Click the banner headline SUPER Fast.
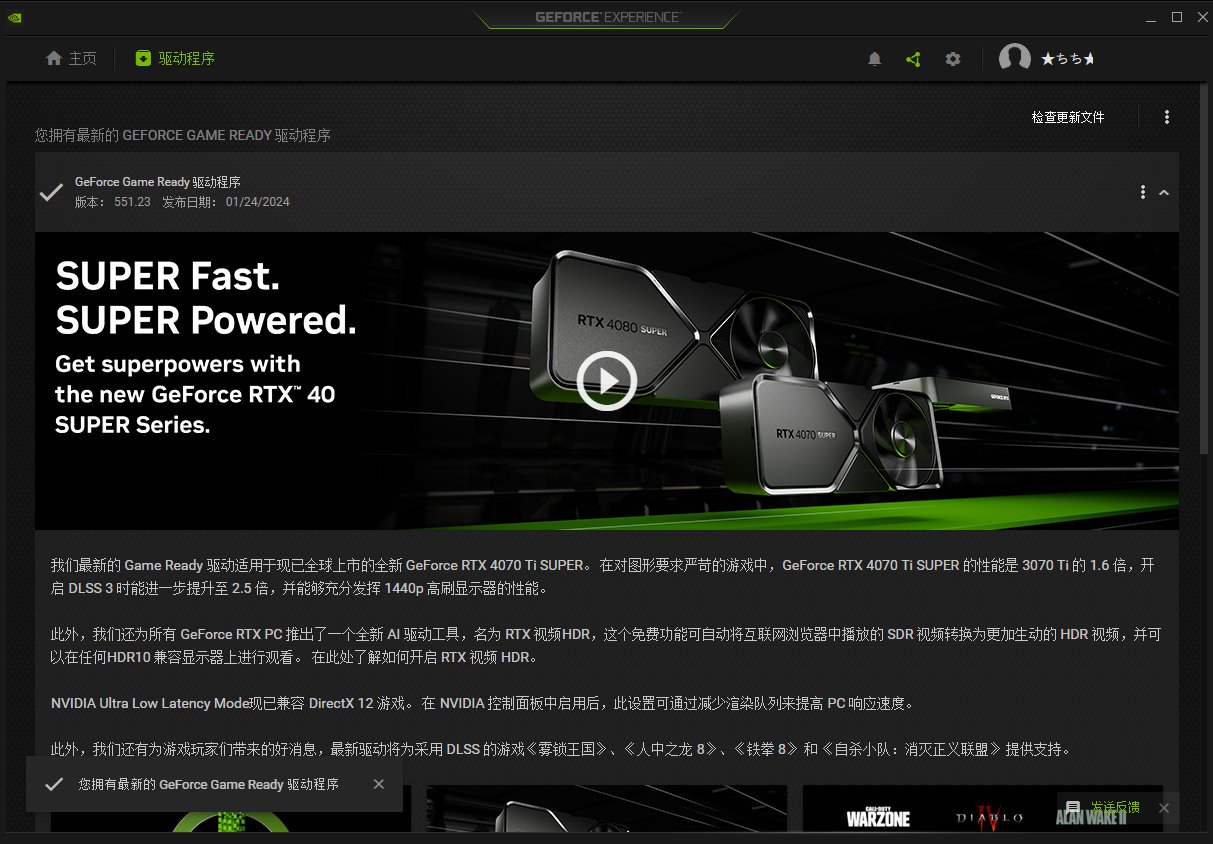Image resolution: width=1213 pixels, height=844 pixels. point(167,276)
